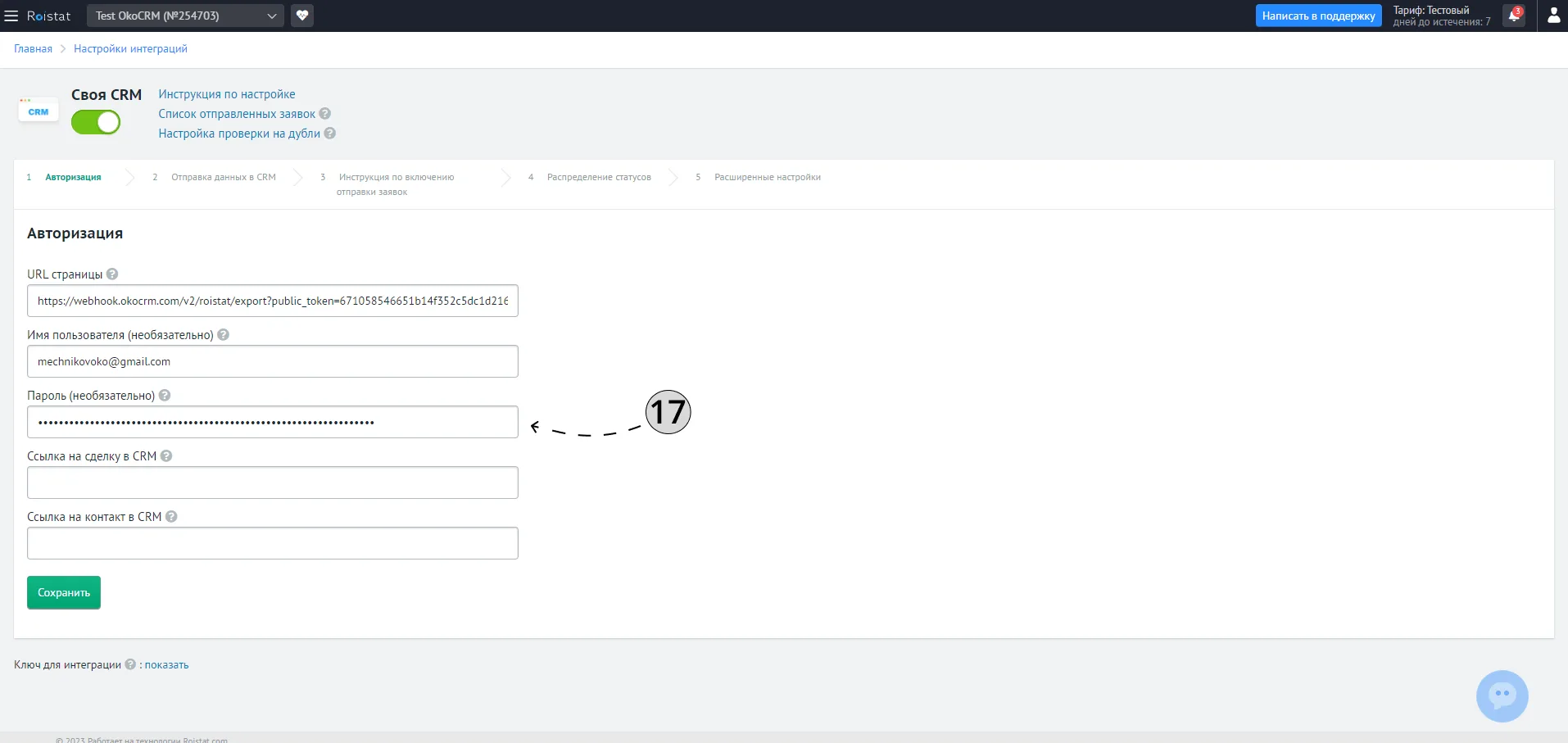Open the chat support bubble

pyautogui.click(x=1502, y=696)
